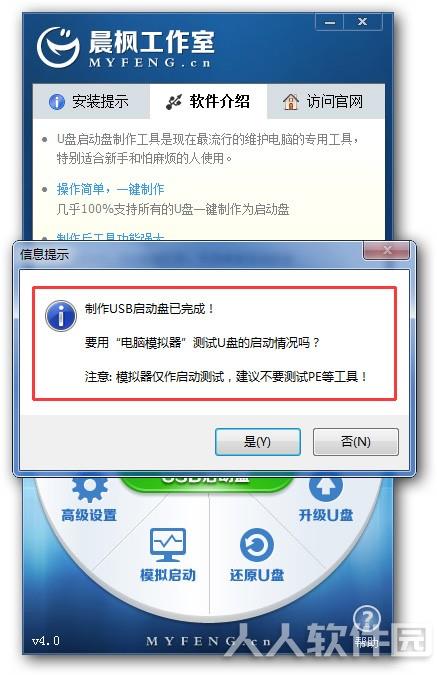Click the 高级设置 gear icon
Viewport: 437px width, 675px height.
click(x=90, y=489)
